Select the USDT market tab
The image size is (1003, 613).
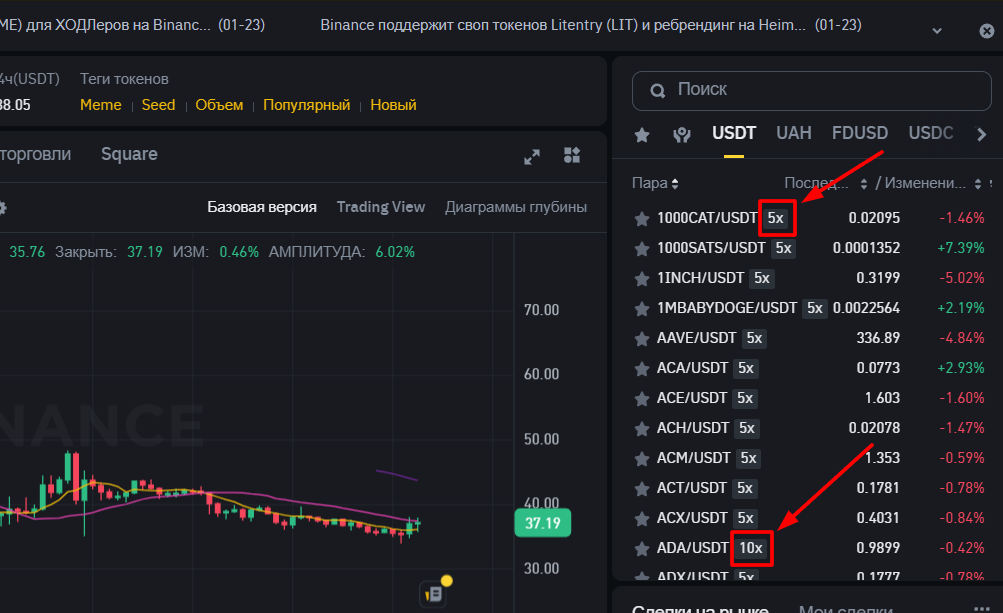point(734,133)
